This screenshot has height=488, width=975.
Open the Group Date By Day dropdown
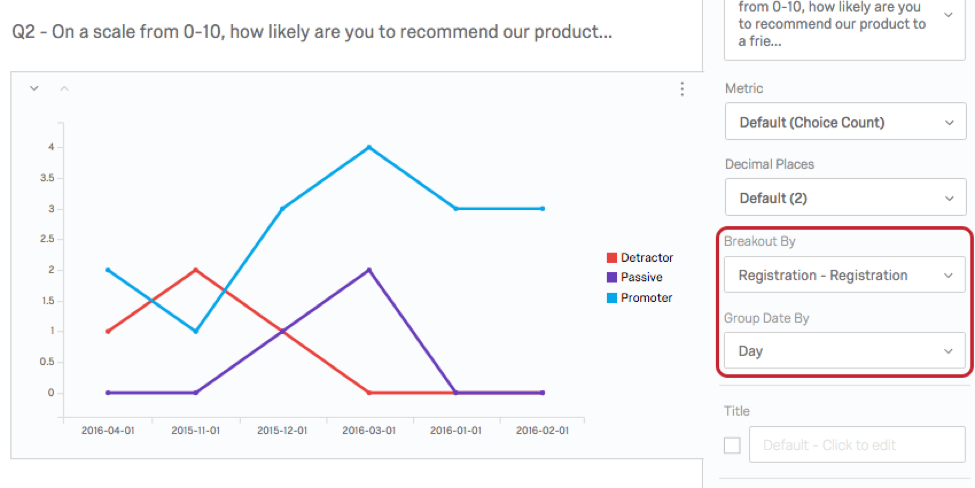(x=845, y=351)
